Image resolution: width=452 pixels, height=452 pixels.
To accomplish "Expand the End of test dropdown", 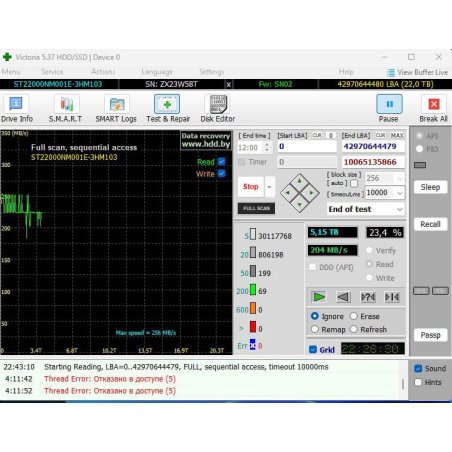I will [366, 209].
